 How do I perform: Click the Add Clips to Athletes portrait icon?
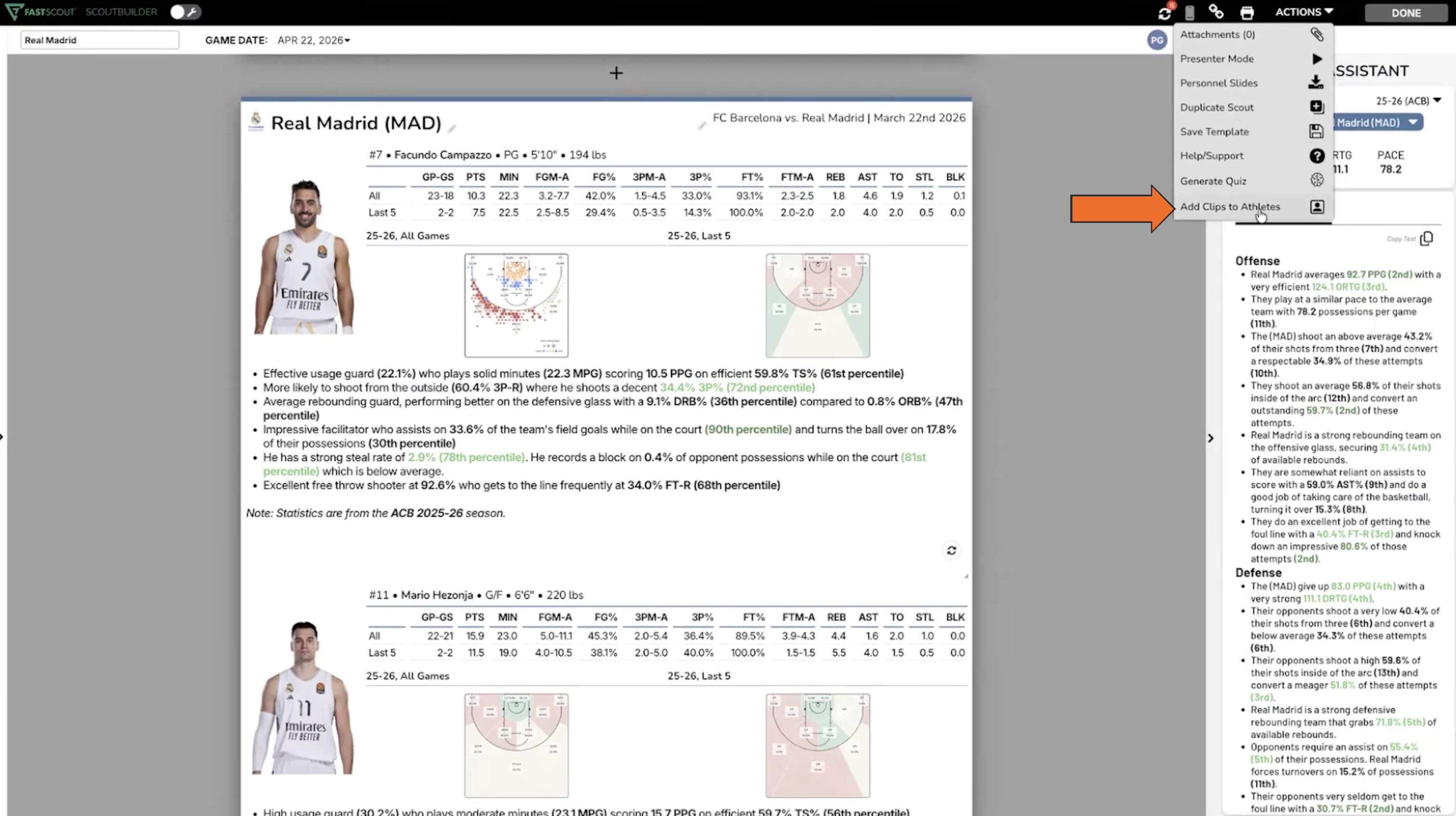[x=1317, y=207]
